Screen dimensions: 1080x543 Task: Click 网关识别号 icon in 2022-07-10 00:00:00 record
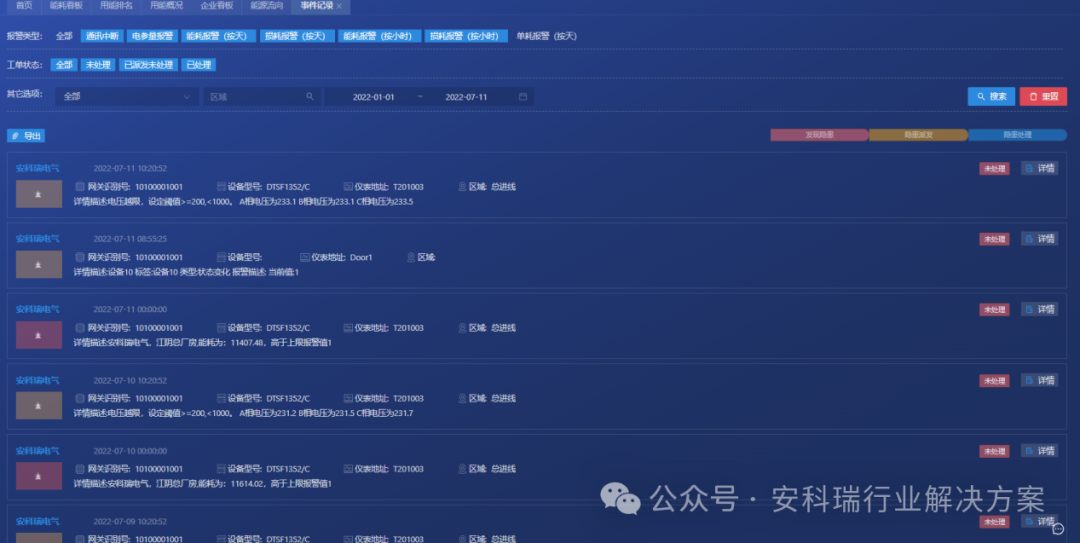point(80,469)
